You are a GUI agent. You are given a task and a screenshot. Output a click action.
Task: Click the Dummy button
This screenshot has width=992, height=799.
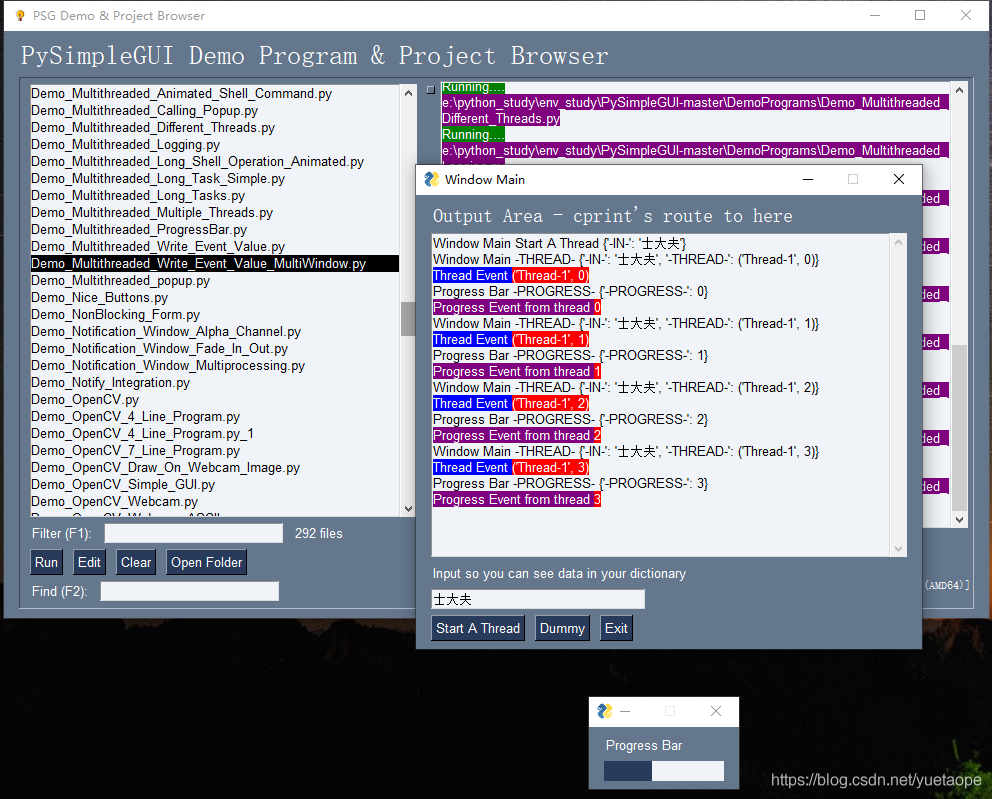[562, 628]
